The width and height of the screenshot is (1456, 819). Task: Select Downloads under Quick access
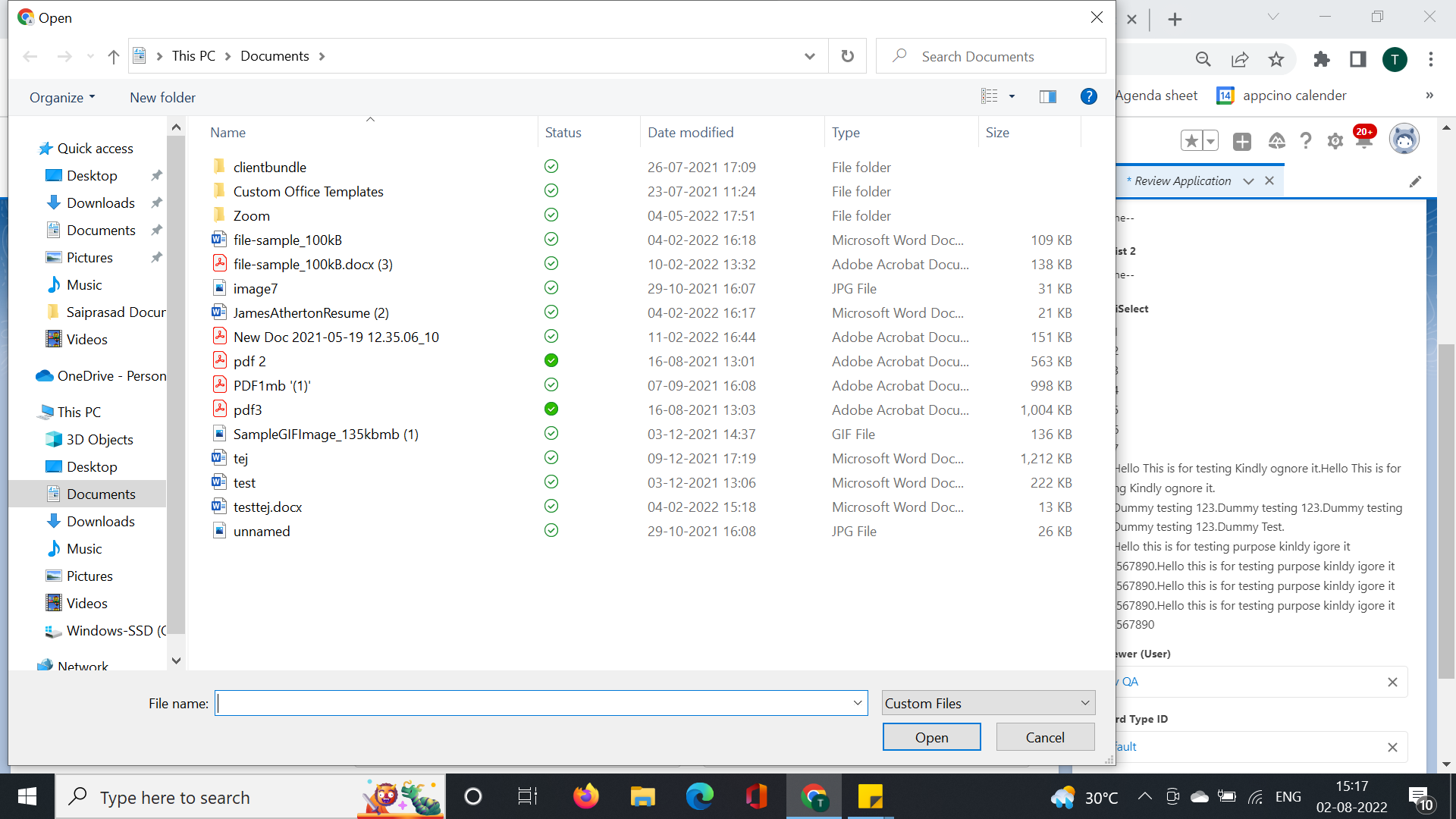tap(100, 202)
